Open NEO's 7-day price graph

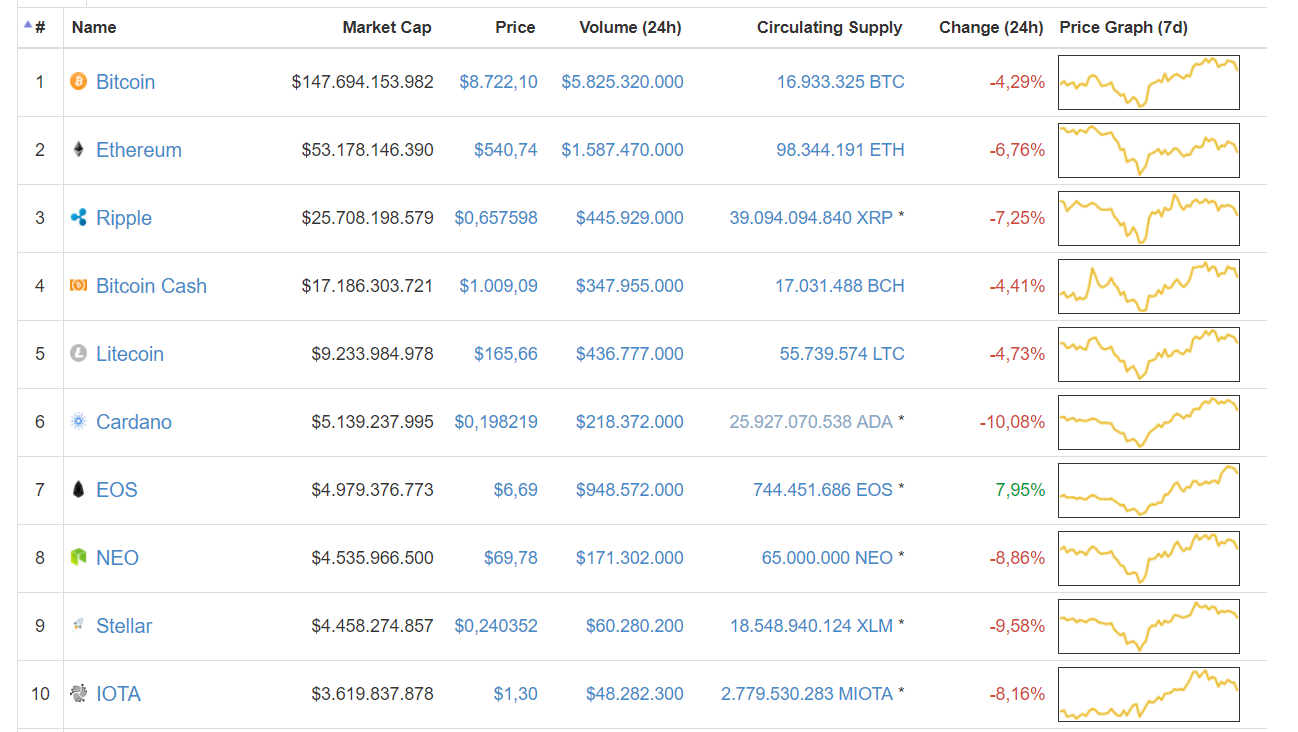1149,558
